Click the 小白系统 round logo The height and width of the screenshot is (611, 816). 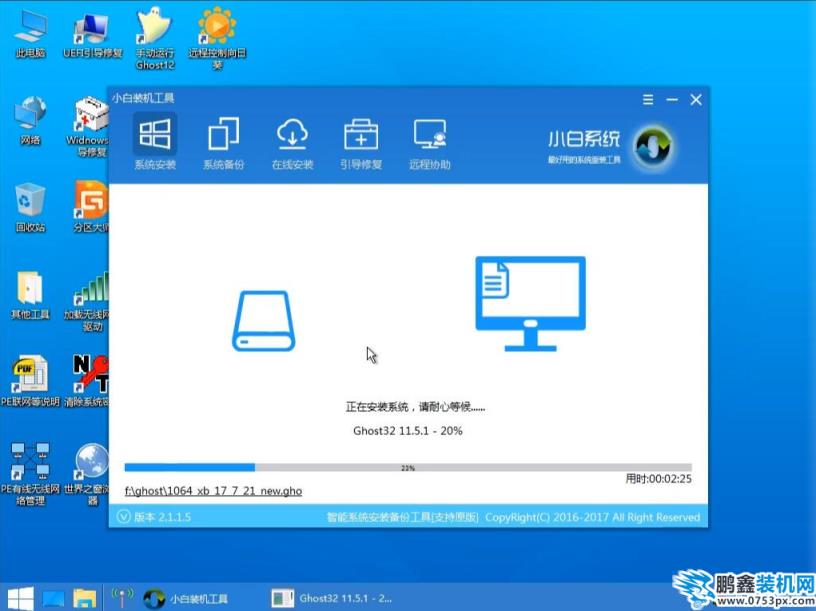[653, 146]
